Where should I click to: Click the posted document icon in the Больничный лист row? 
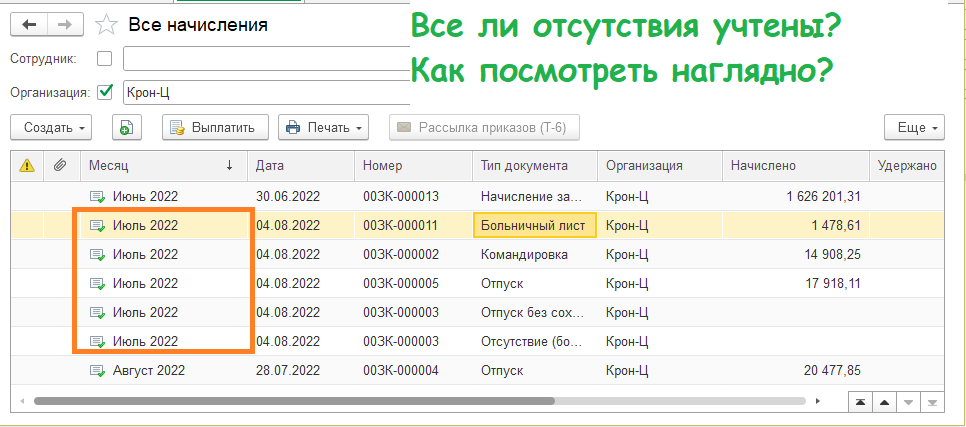98,226
